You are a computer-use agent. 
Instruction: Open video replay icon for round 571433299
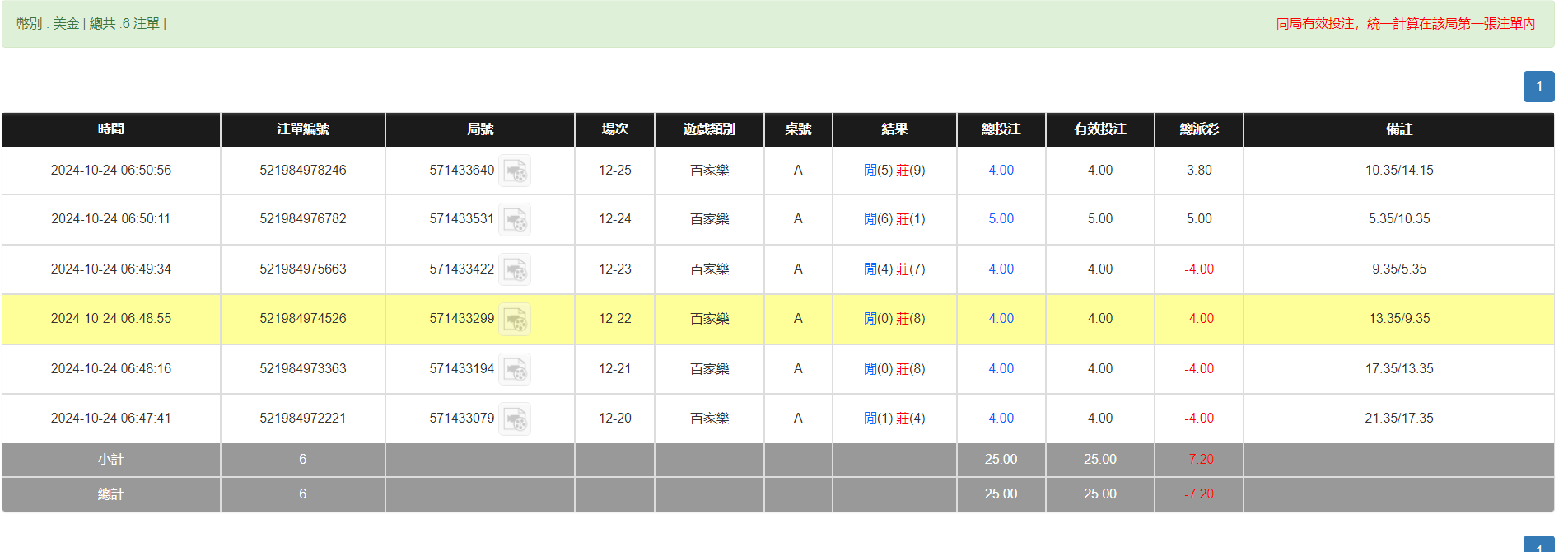515,320
